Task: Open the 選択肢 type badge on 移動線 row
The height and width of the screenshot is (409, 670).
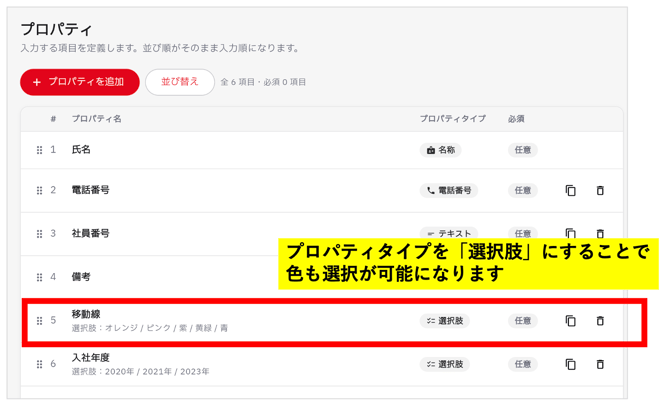Action: coord(444,321)
